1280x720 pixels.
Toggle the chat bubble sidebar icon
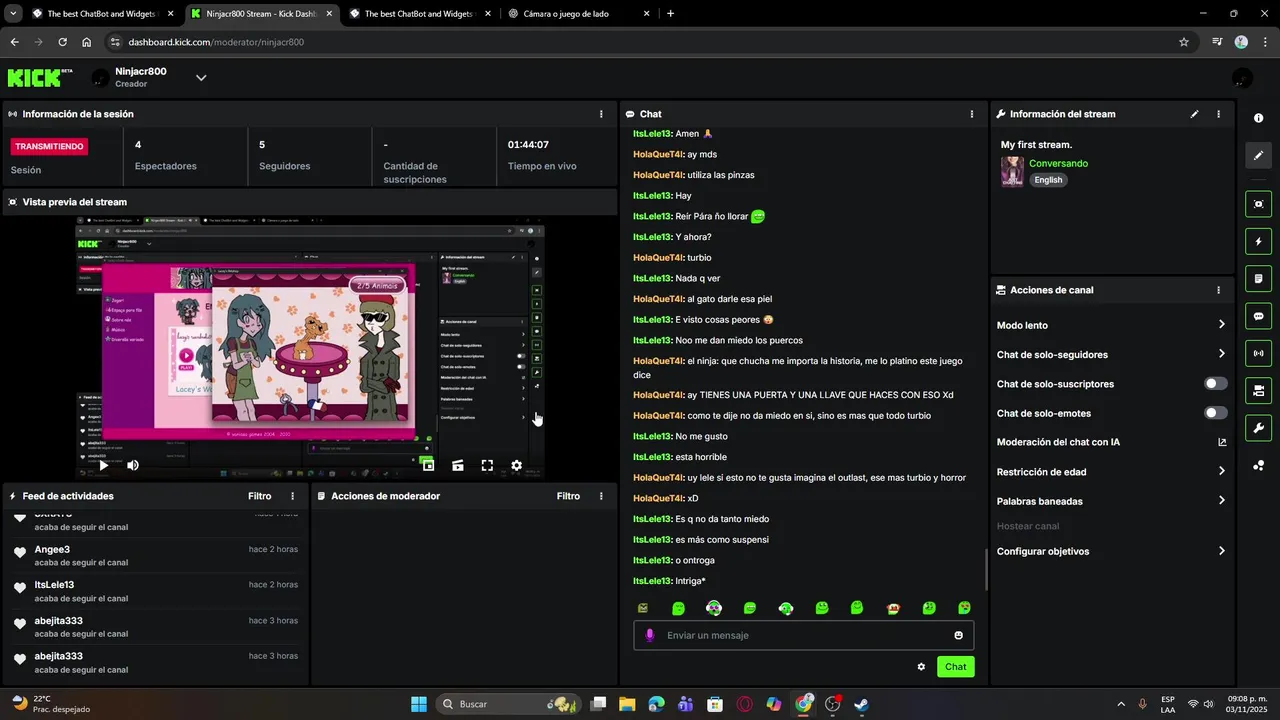click(x=1258, y=316)
